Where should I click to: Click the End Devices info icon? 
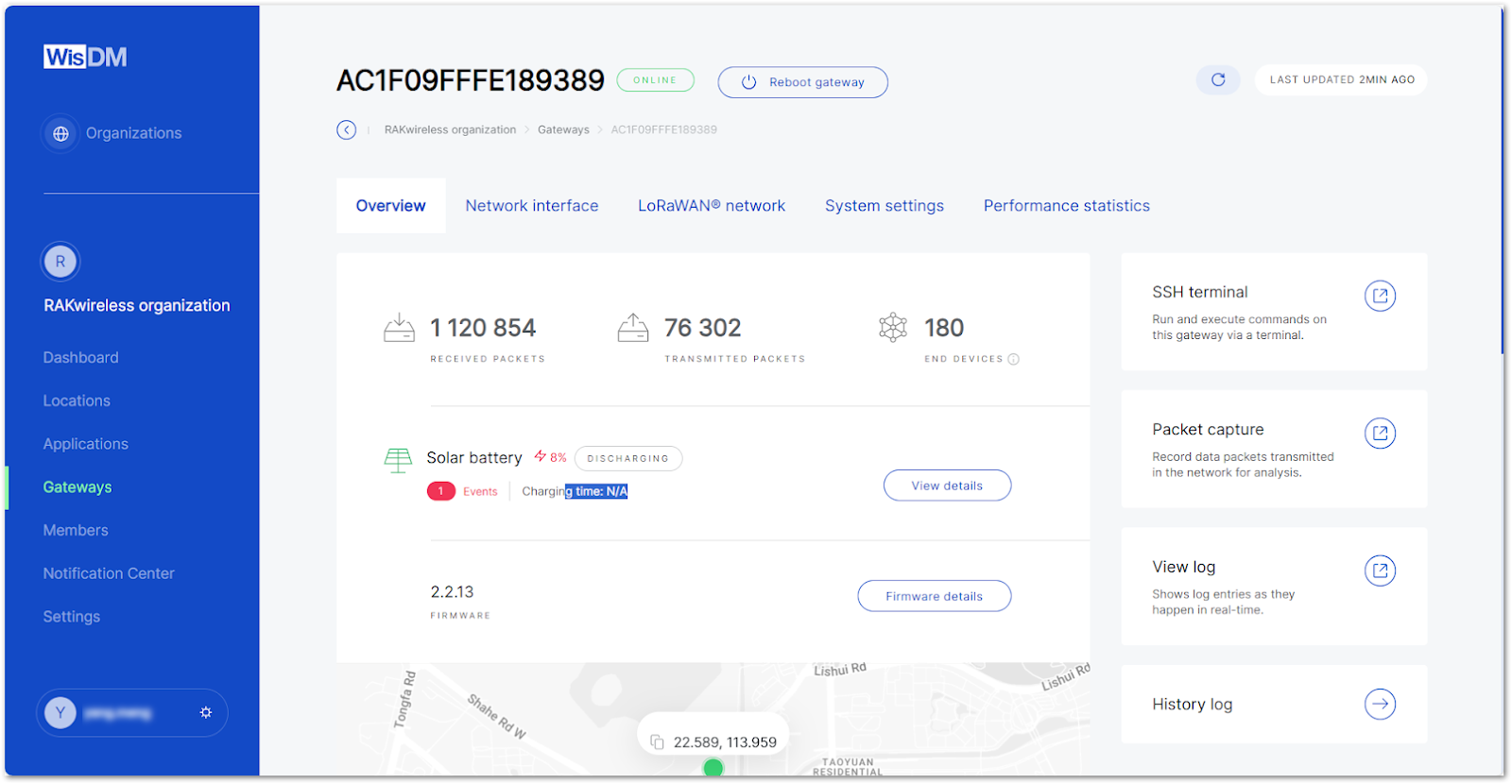pyautogui.click(x=1013, y=359)
